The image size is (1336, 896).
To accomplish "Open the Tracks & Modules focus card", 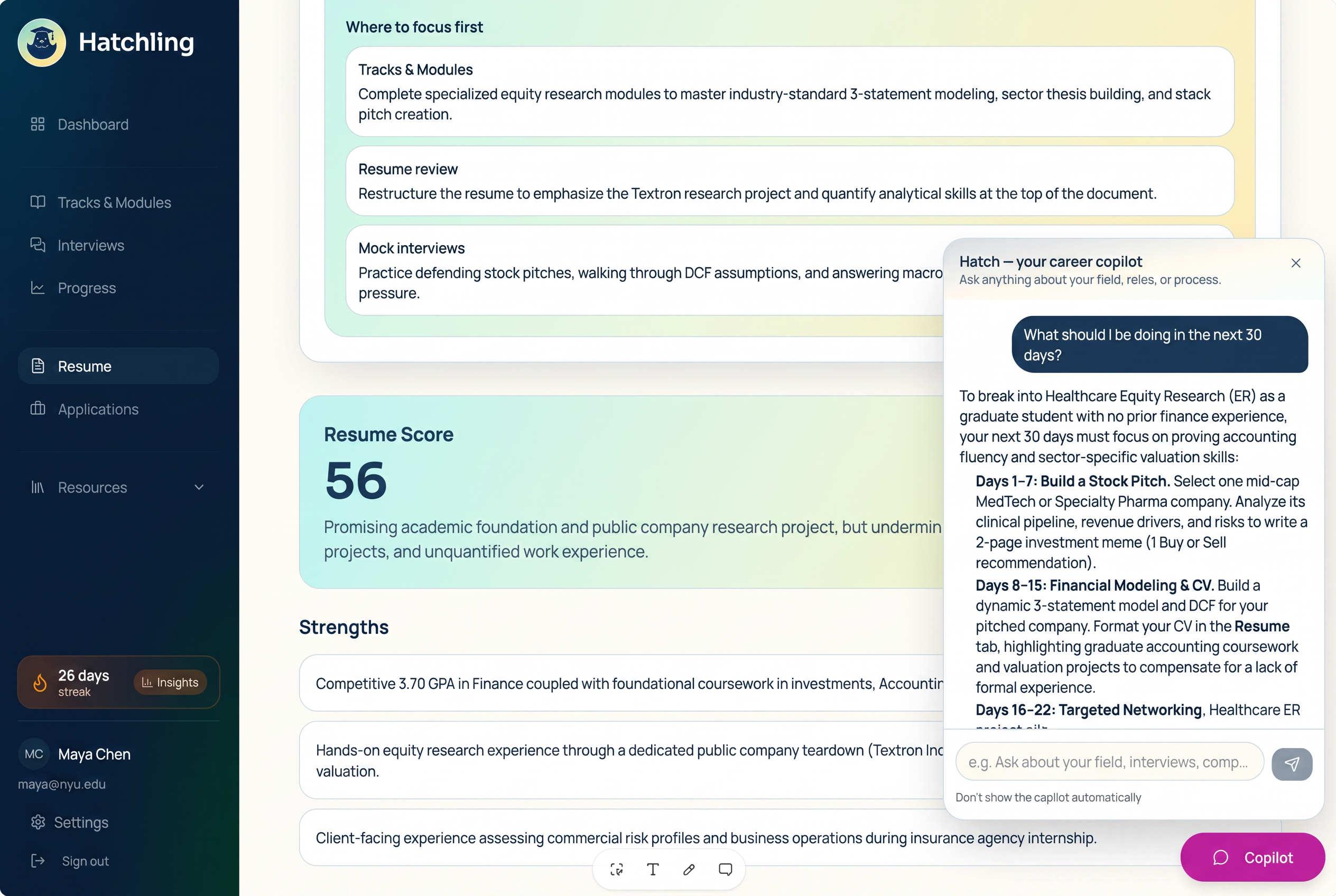I will click(x=790, y=91).
